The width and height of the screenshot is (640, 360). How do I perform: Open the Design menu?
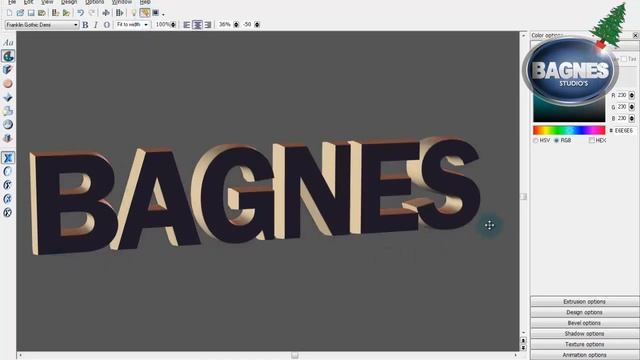69,2
